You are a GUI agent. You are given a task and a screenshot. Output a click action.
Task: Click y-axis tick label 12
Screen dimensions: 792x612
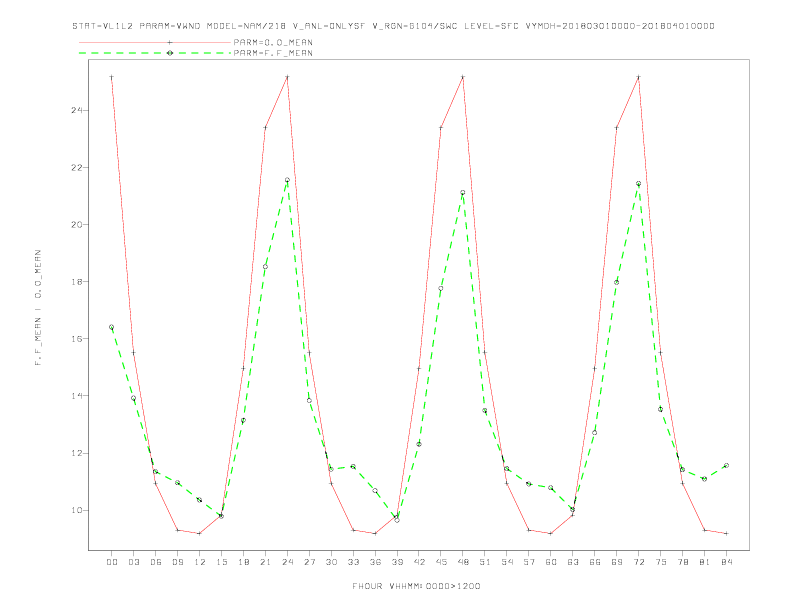[77, 453]
